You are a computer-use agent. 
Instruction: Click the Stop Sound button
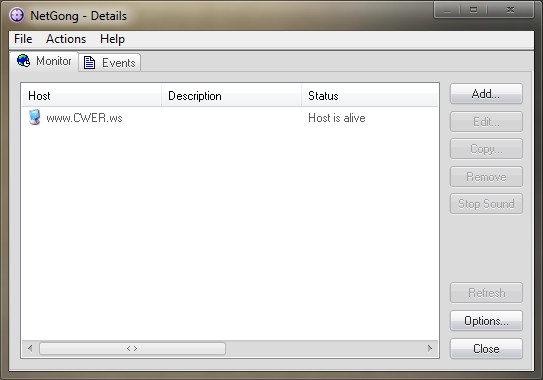tap(486, 204)
